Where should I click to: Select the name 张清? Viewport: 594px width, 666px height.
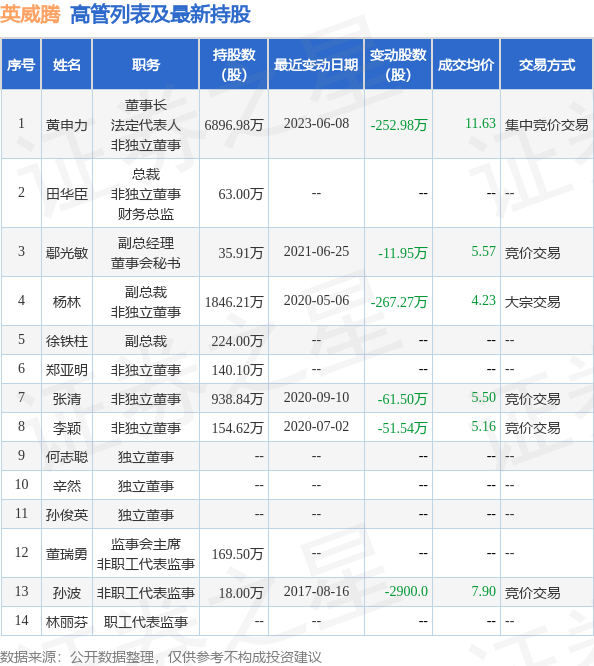67,399
